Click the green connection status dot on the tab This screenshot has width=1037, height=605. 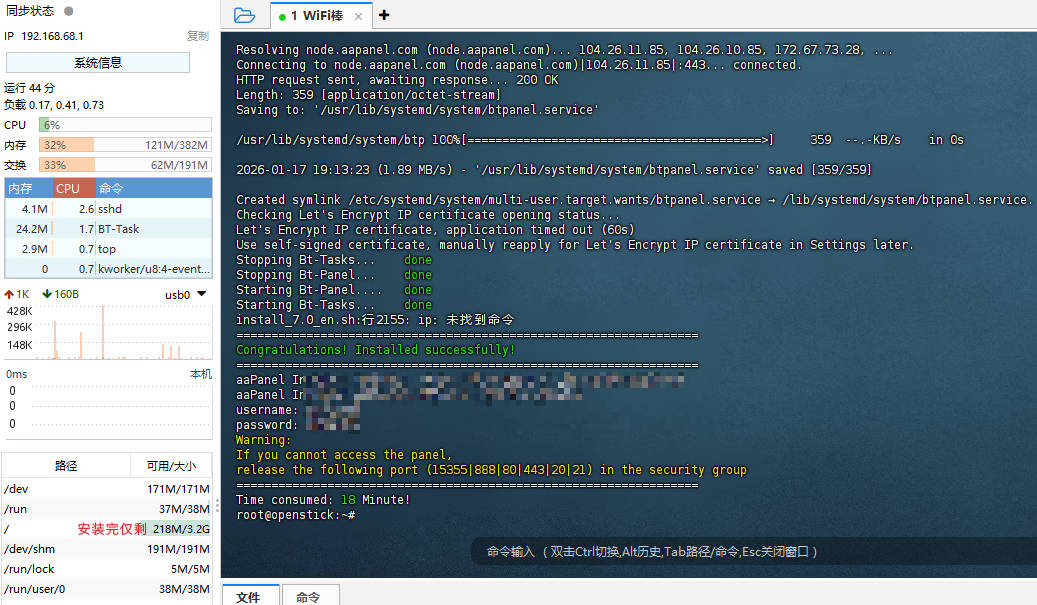pyautogui.click(x=282, y=17)
